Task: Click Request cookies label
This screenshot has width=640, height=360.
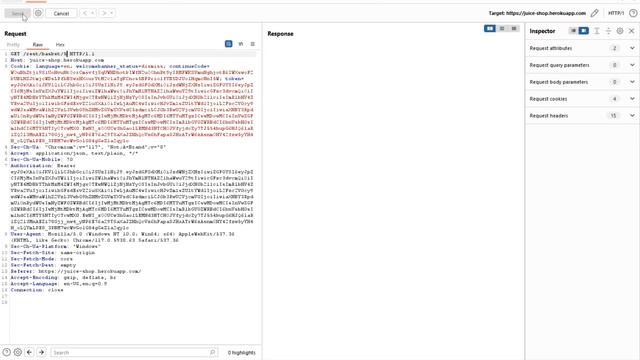Action: [548, 99]
